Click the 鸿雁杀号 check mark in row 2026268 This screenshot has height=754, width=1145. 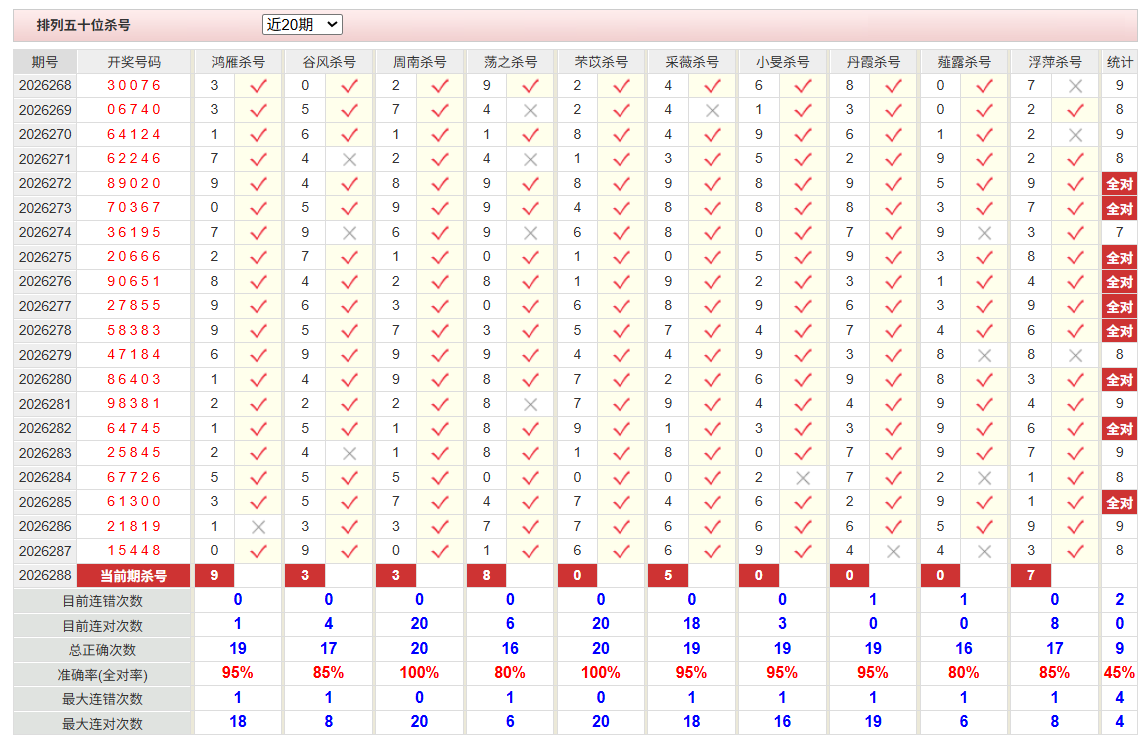[259, 86]
